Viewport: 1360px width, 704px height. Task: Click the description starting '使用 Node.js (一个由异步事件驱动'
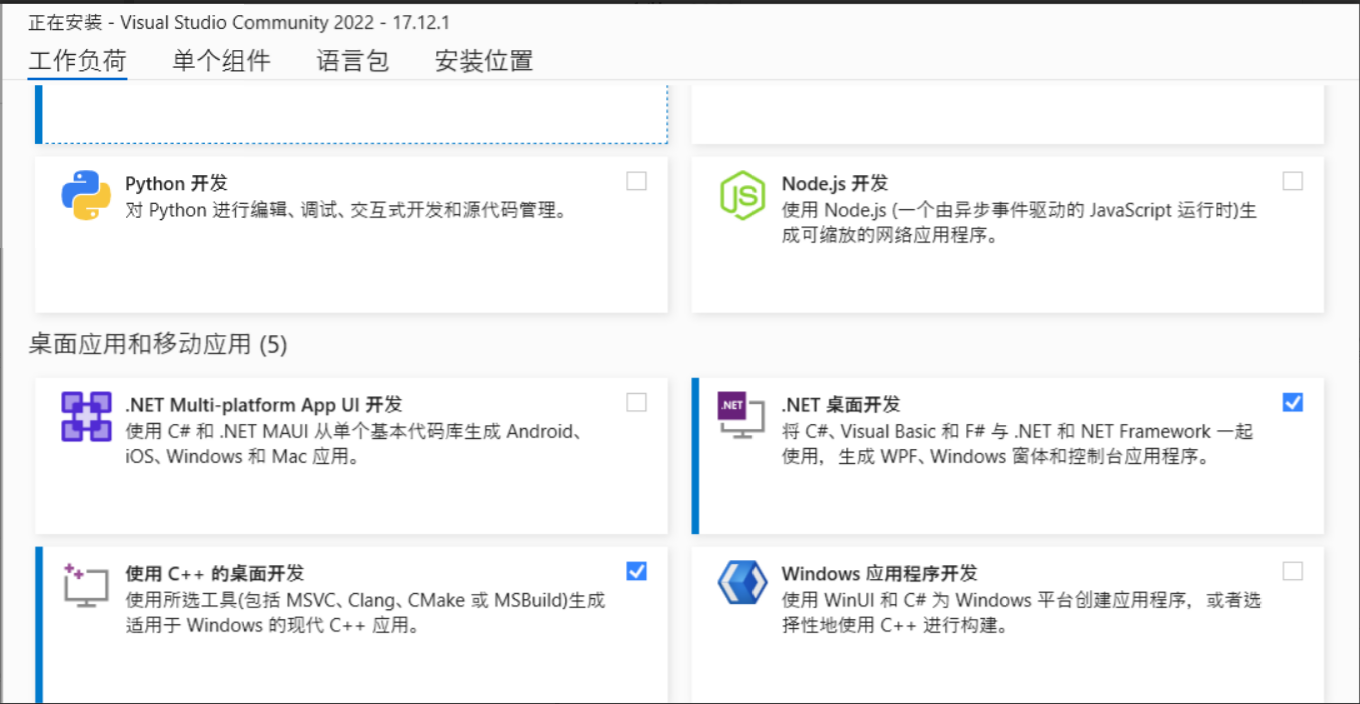pyautogui.click(x=1019, y=223)
